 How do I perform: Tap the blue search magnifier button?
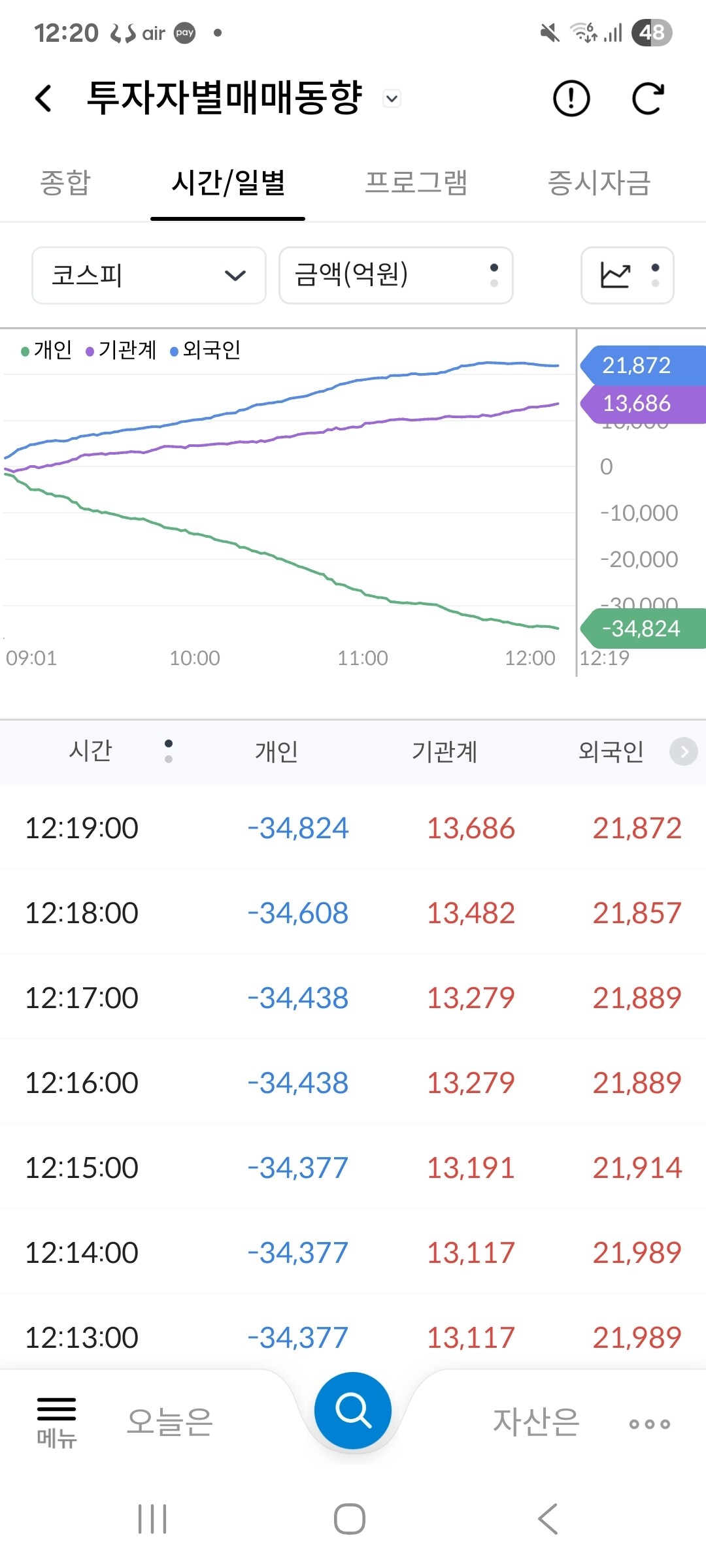tap(353, 1411)
